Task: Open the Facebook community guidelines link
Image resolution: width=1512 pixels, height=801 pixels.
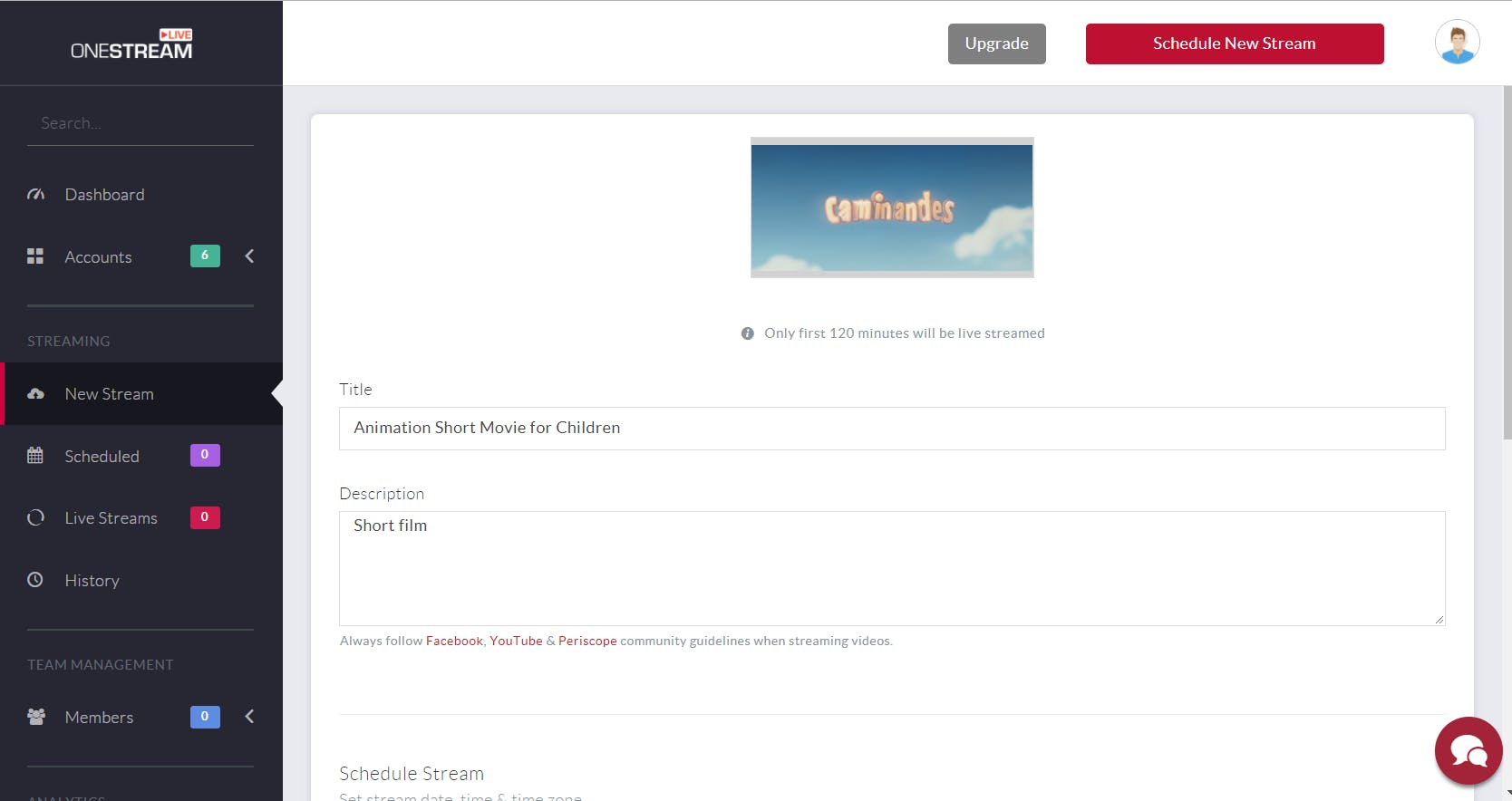Action: pos(454,641)
